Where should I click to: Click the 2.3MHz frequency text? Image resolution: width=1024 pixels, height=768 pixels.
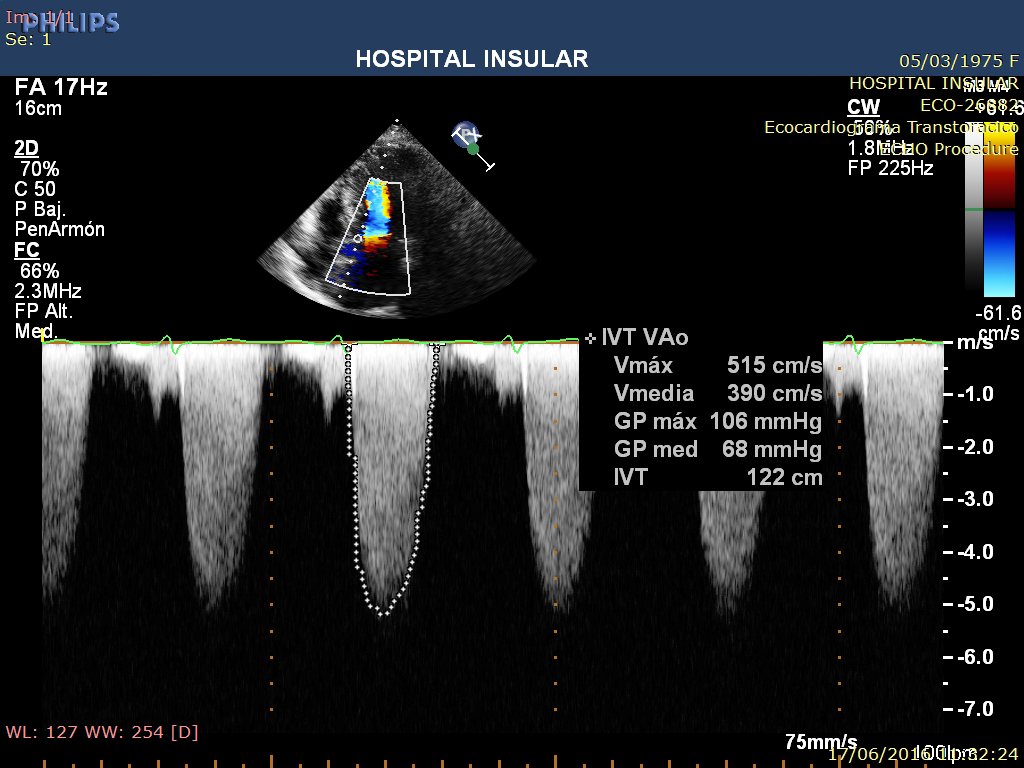point(48,291)
